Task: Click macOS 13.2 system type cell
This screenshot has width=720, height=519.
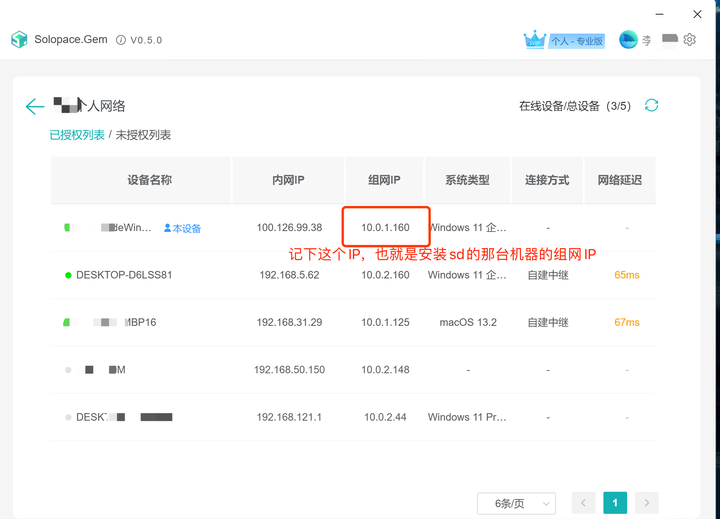Action: (468, 322)
